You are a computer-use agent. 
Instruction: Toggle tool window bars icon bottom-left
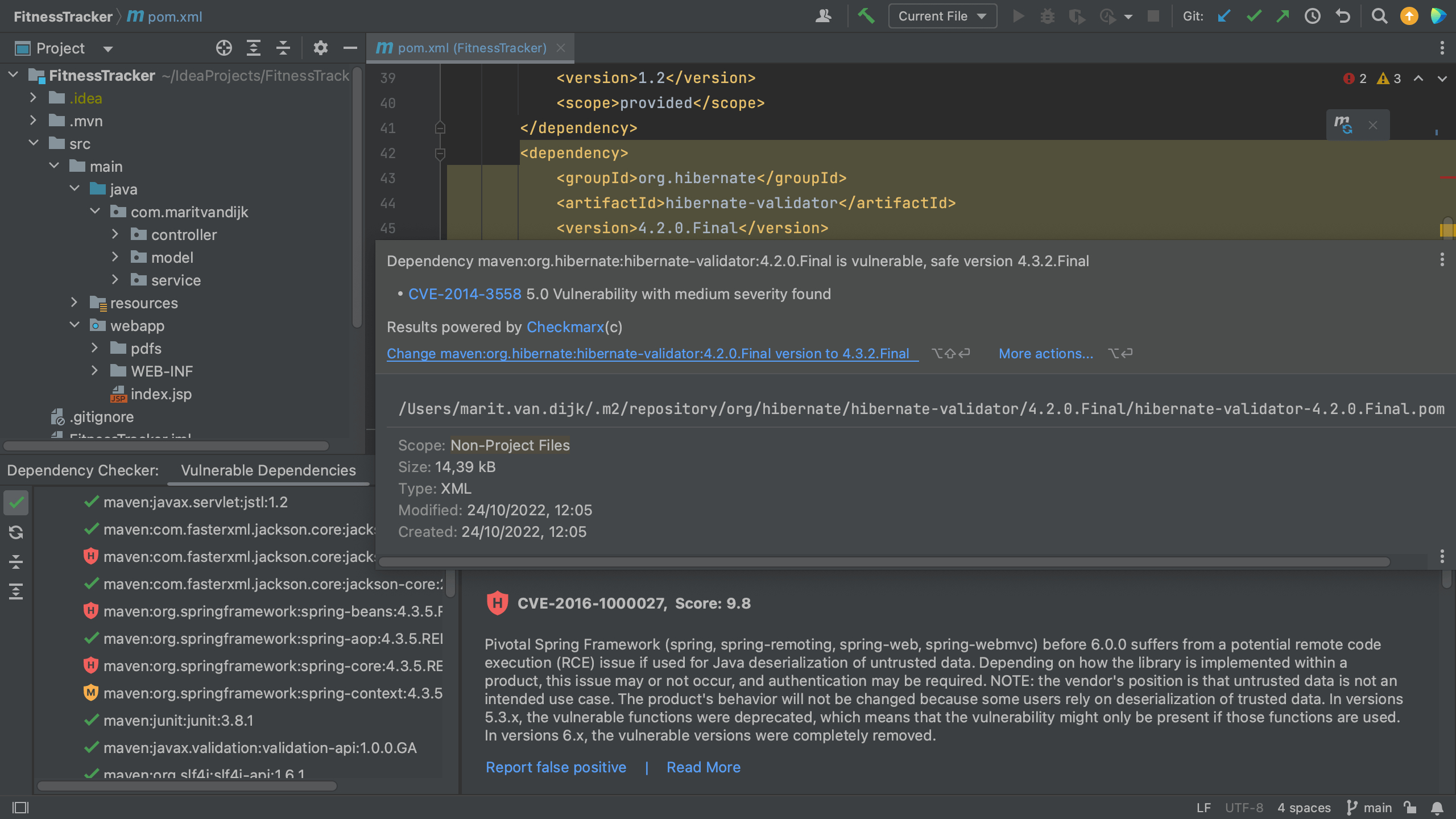click(x=20, y=808)
